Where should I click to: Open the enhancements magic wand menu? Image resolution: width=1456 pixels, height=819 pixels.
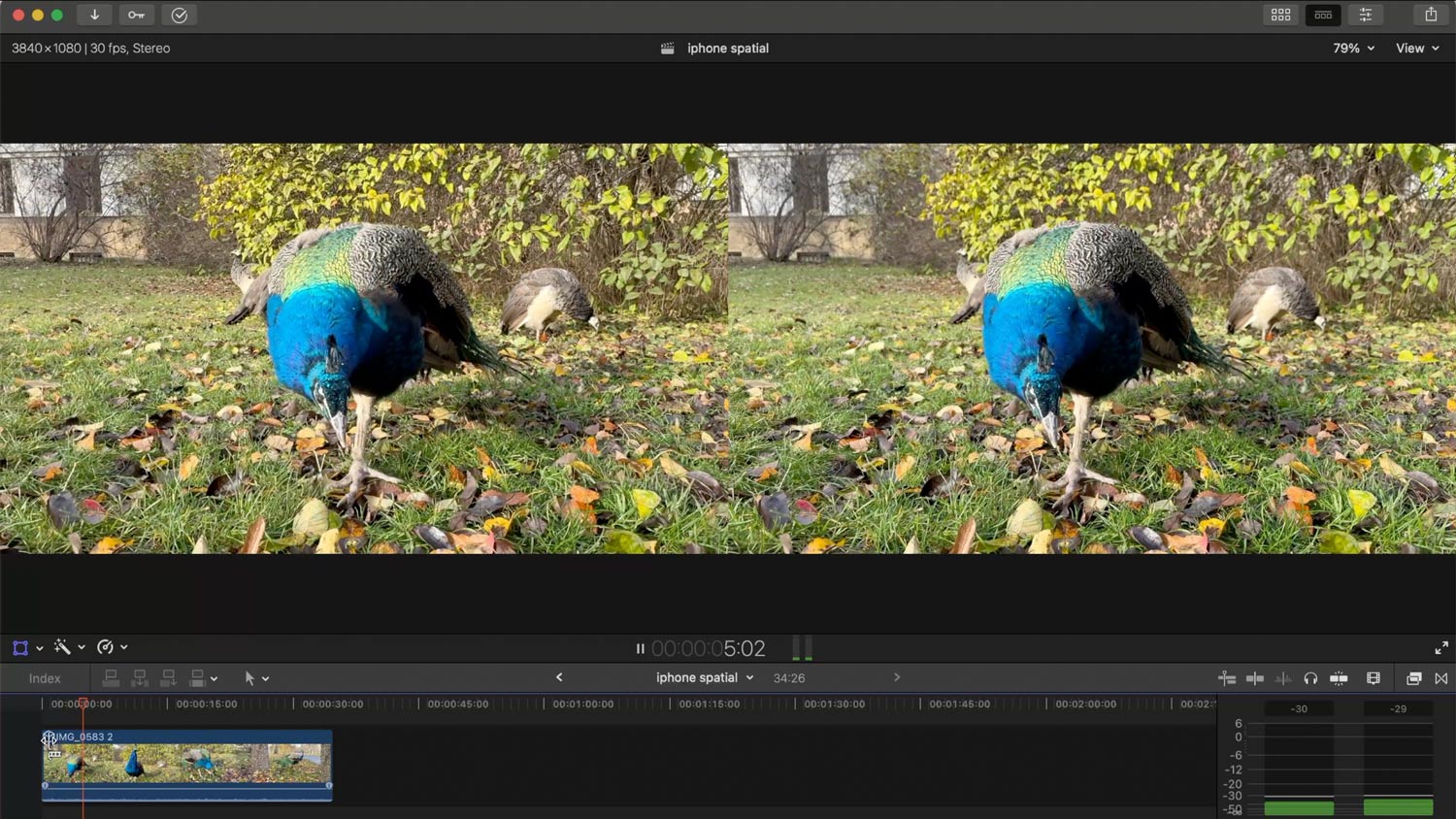tap(68, 647)
